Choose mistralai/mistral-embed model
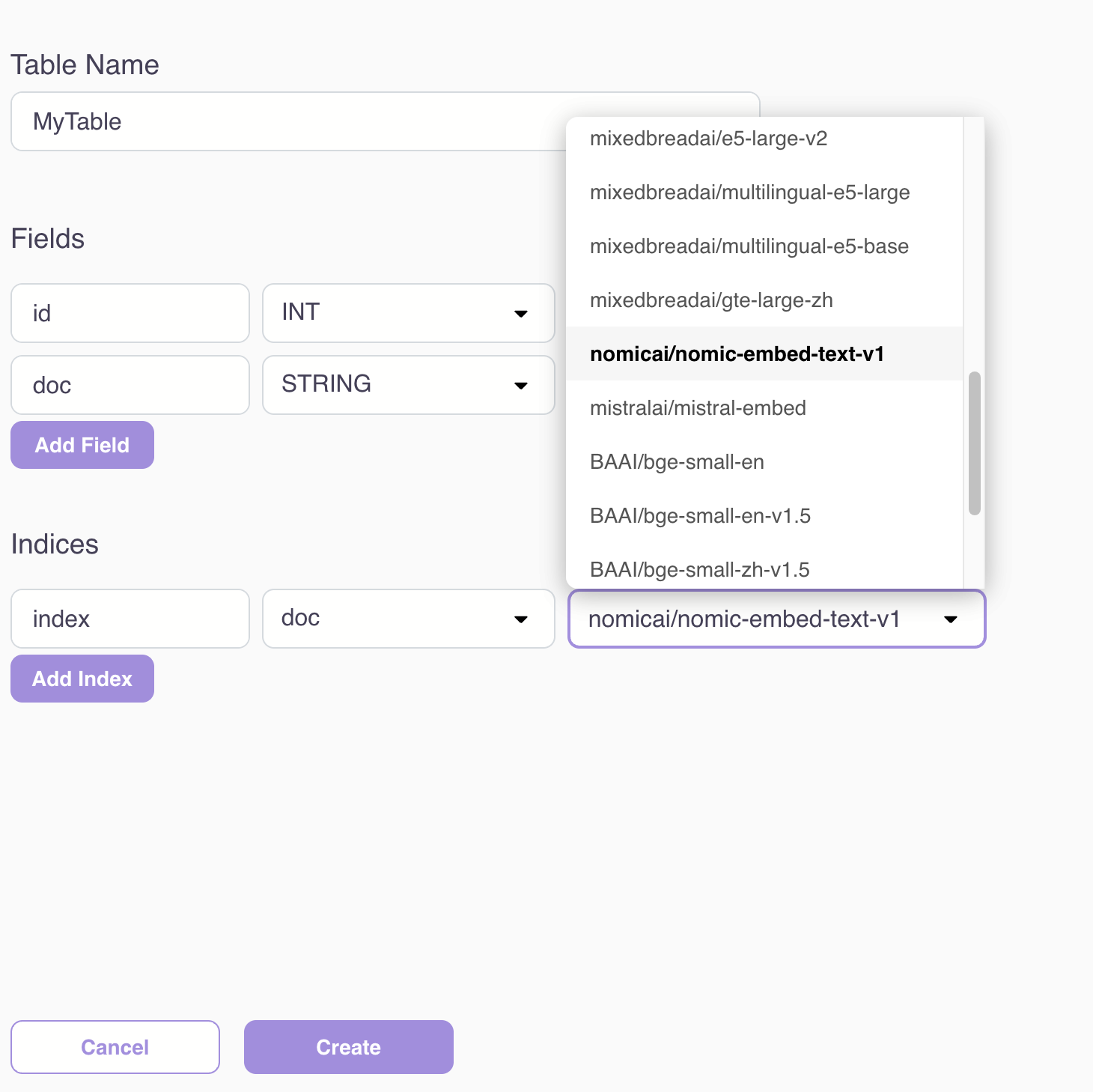Viewport: 1093px width, 1092px height. (x=698, y=408)
